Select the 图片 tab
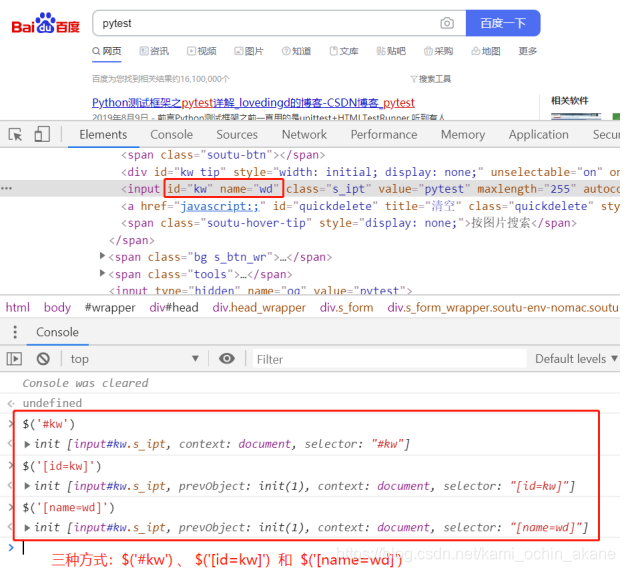Screen dimensions: 625x572 click(249, 51)
